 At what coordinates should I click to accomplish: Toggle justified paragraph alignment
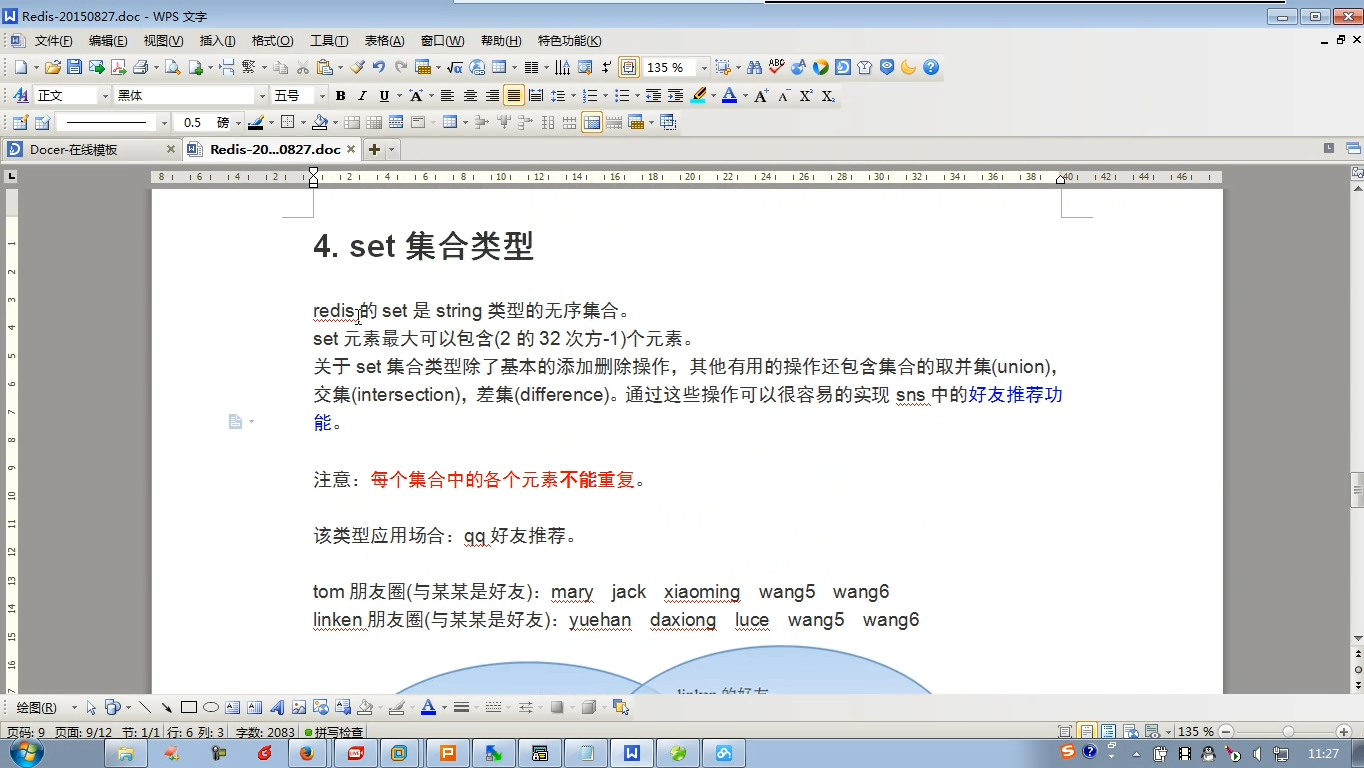(x=514, y=96)
